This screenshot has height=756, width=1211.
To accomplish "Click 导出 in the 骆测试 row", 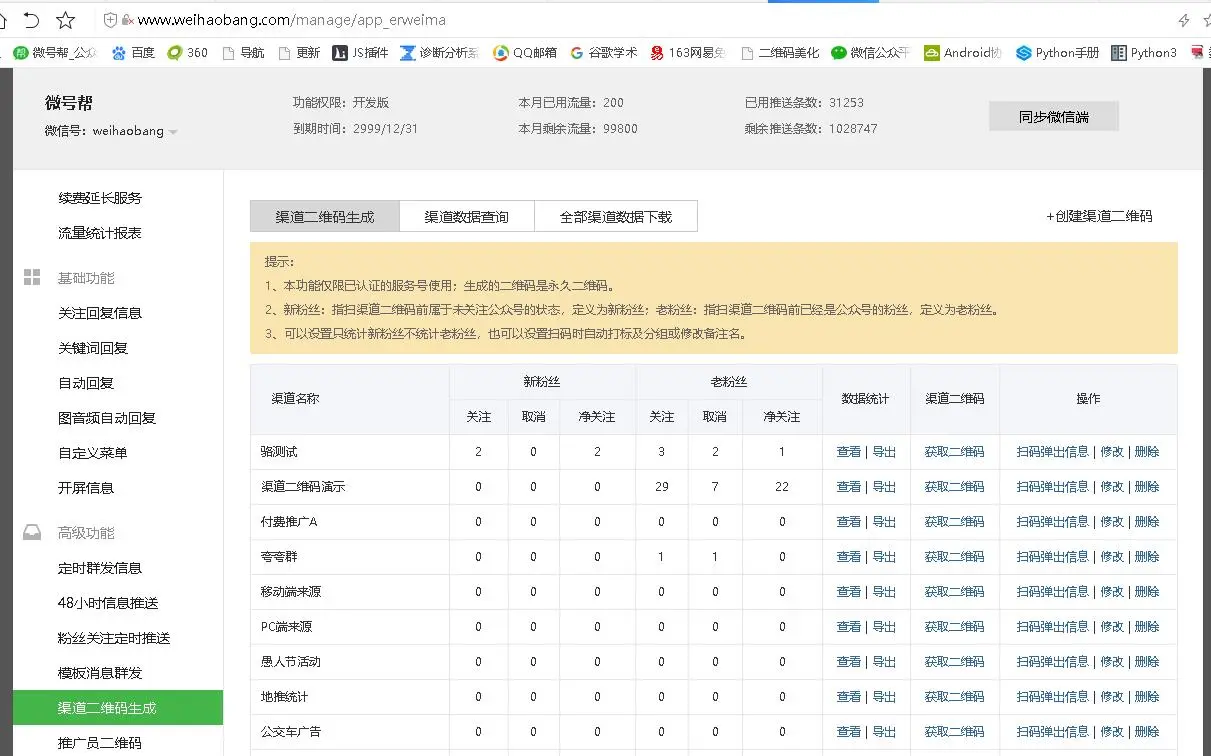I will coord(884,452).
